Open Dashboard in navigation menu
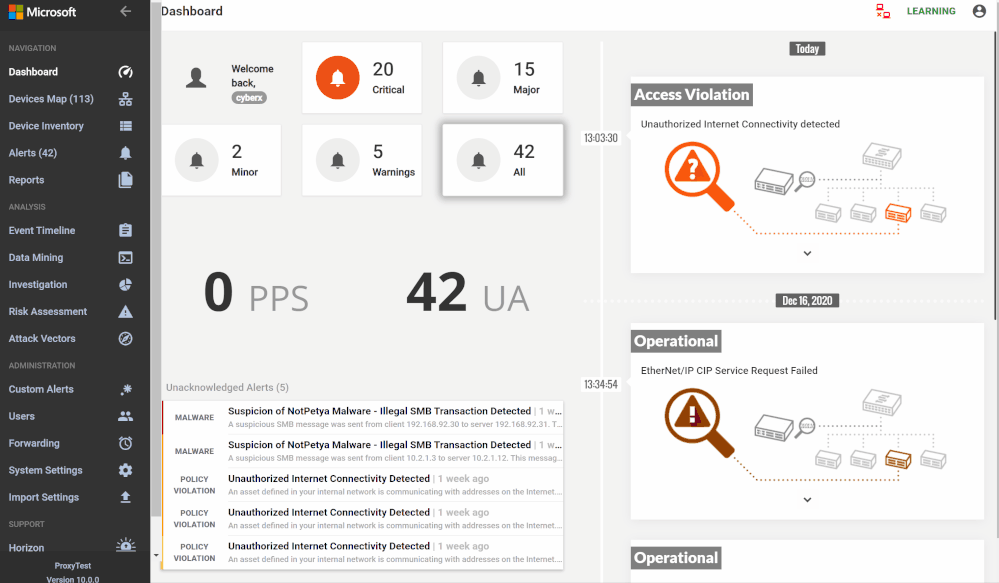999x583 pixels. (33, 72)
